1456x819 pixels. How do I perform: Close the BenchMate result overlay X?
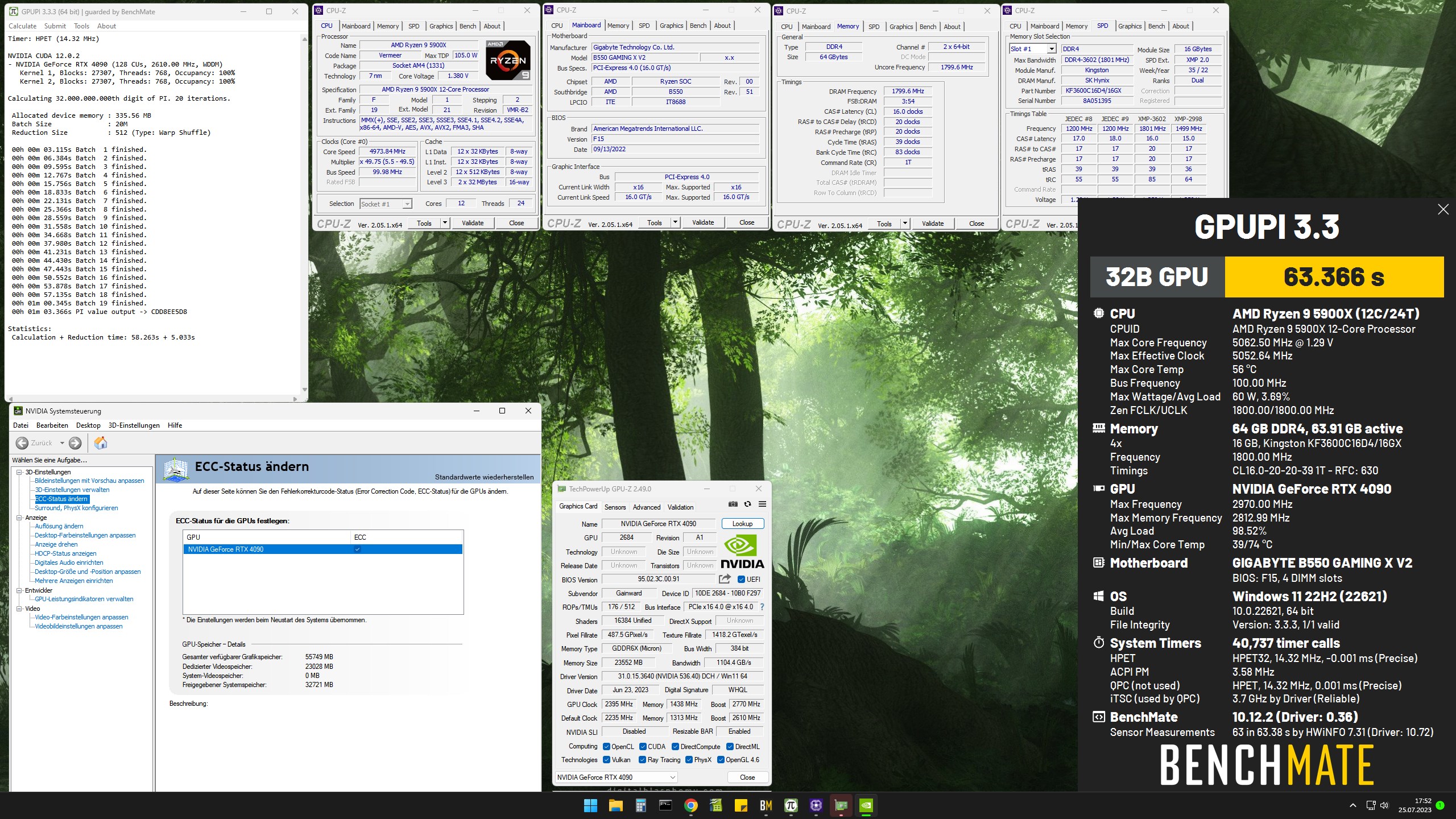1443,209
